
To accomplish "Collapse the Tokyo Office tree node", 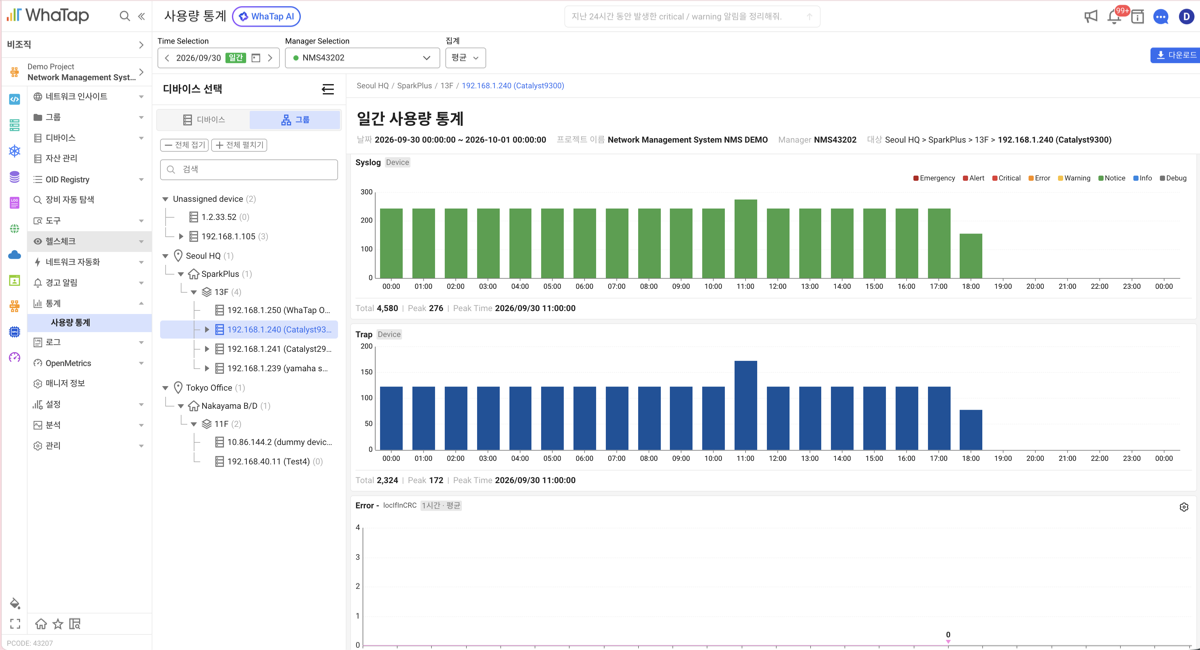I will tap(166, 388).
